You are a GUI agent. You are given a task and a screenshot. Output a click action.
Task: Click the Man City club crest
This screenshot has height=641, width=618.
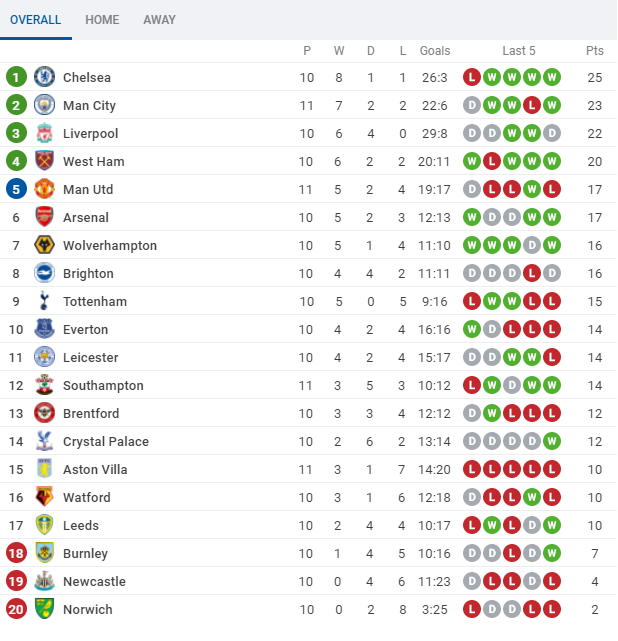click(44, 105)
